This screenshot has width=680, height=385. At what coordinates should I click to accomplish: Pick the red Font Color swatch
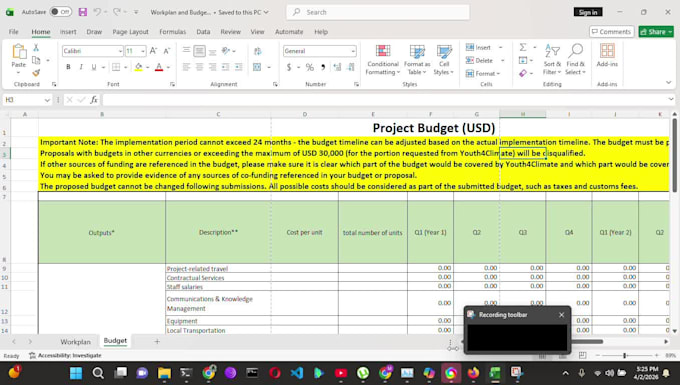pyautogui.click(x=159, y=67)
